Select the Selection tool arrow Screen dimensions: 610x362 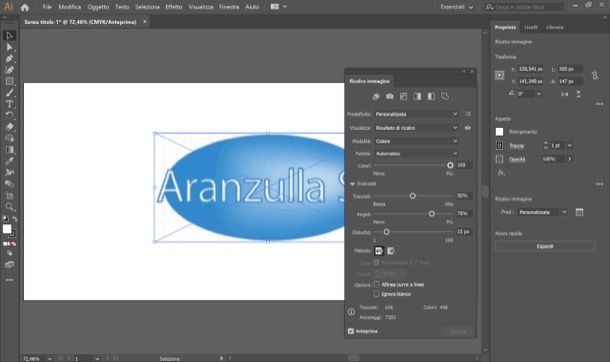pos(9,36)
